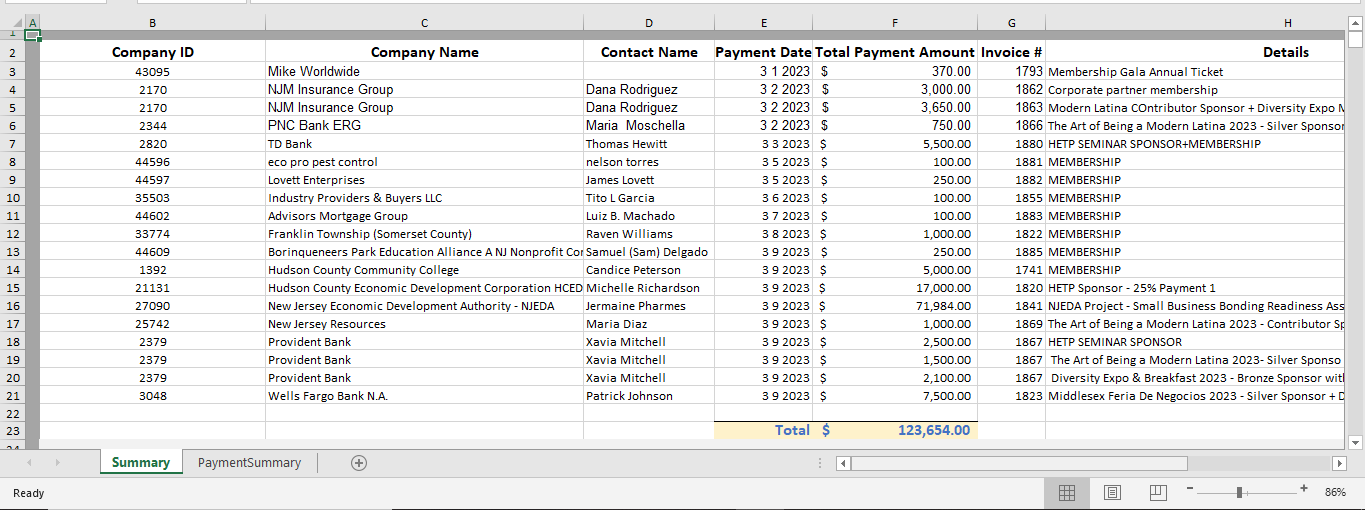Select the Total label cell
Viewport: 1365px width, 510px height.
click(764, 430)
